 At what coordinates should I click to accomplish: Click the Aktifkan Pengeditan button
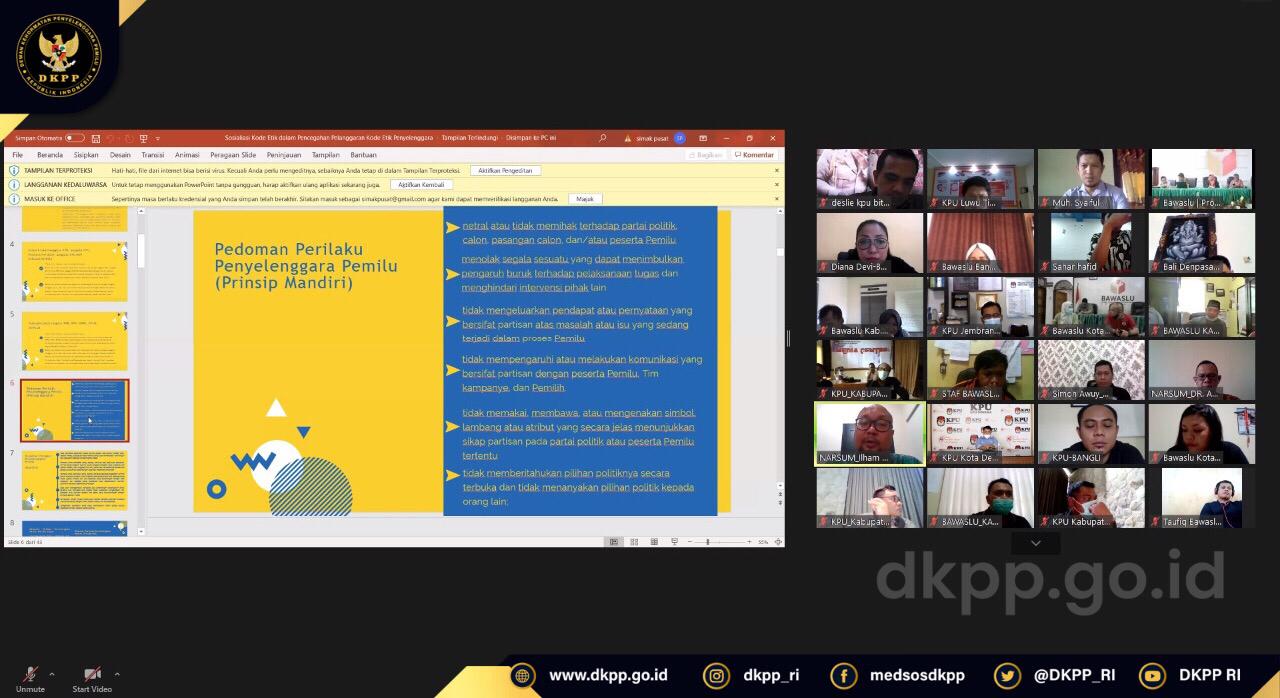click(507, 170)
